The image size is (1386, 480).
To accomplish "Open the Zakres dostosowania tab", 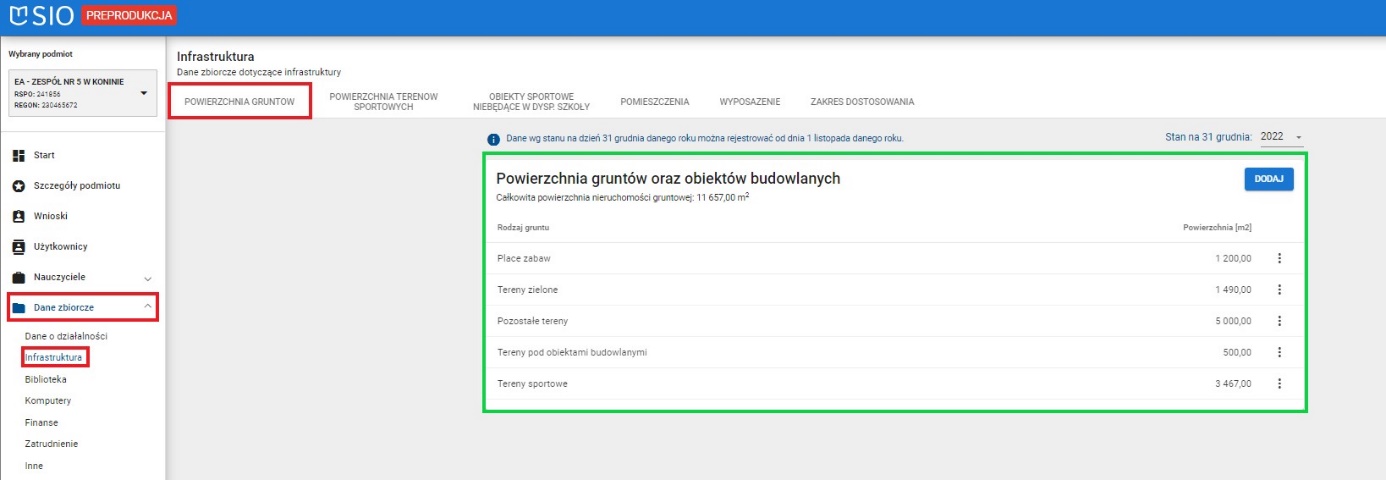I will point(862,102).
